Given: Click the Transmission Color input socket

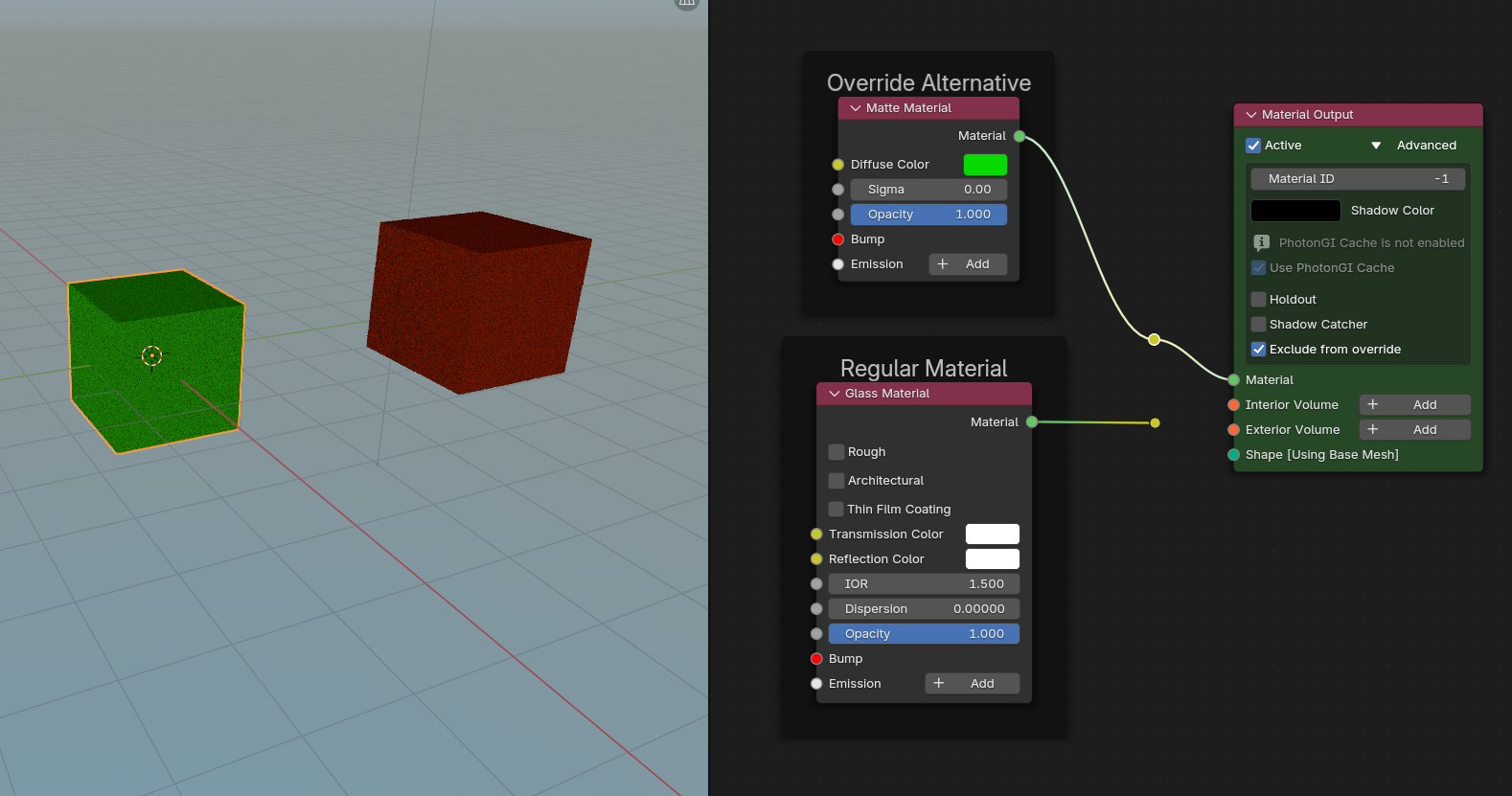Looking at the screenshot, I should click(x=816, y=534).
